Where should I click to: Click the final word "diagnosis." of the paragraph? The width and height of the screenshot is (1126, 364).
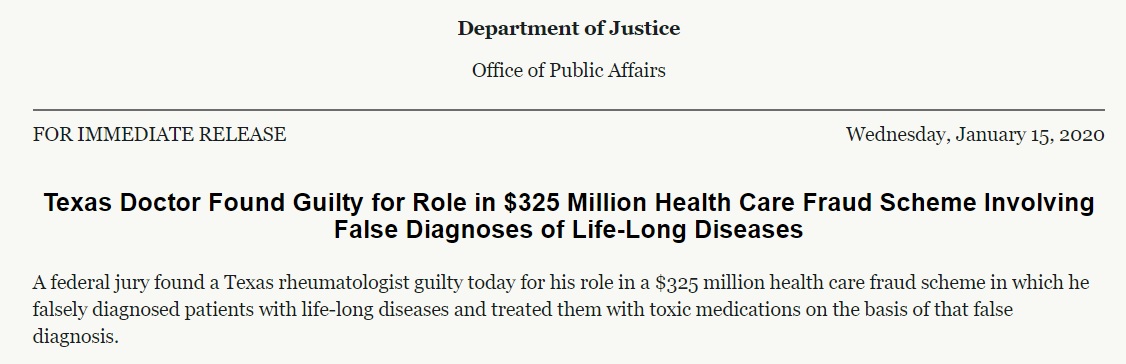tap(75, 337)
